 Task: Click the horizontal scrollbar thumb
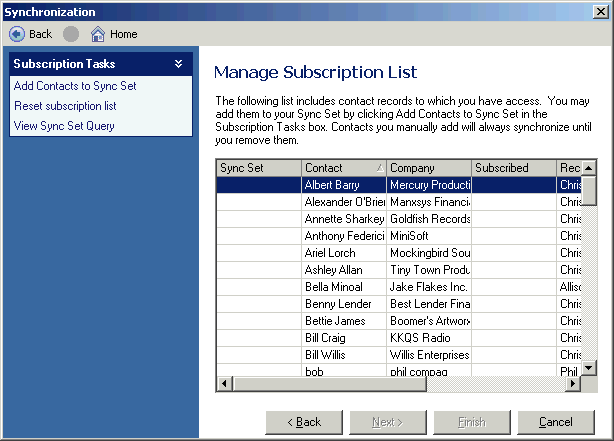(329, 383)
